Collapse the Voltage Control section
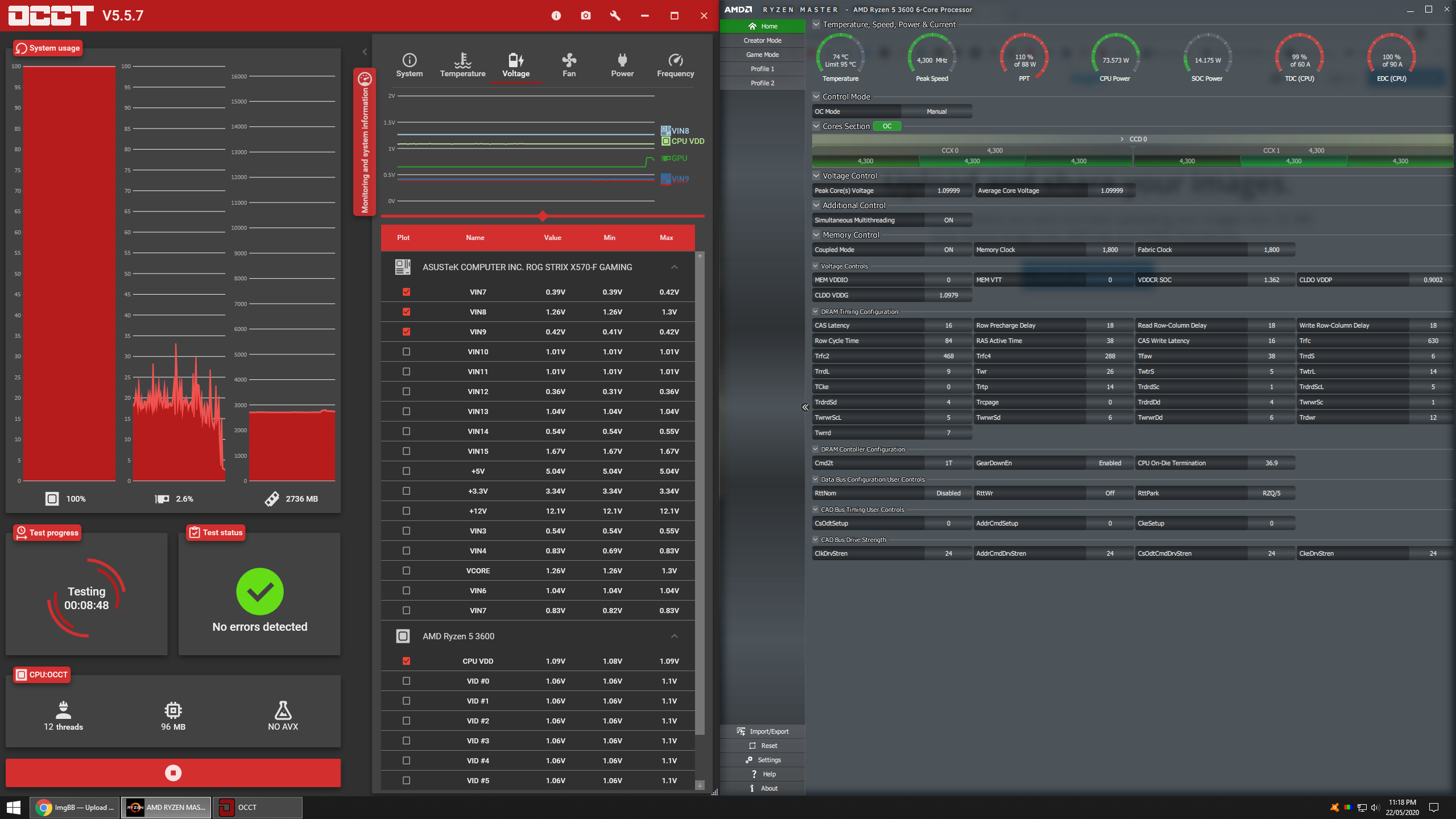This screenshot has height=819, width=1456. click(x=816, y=176)
